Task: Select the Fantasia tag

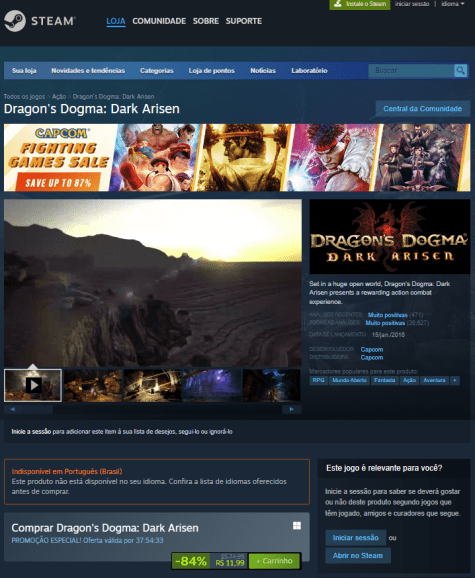Action: point(384,380)
